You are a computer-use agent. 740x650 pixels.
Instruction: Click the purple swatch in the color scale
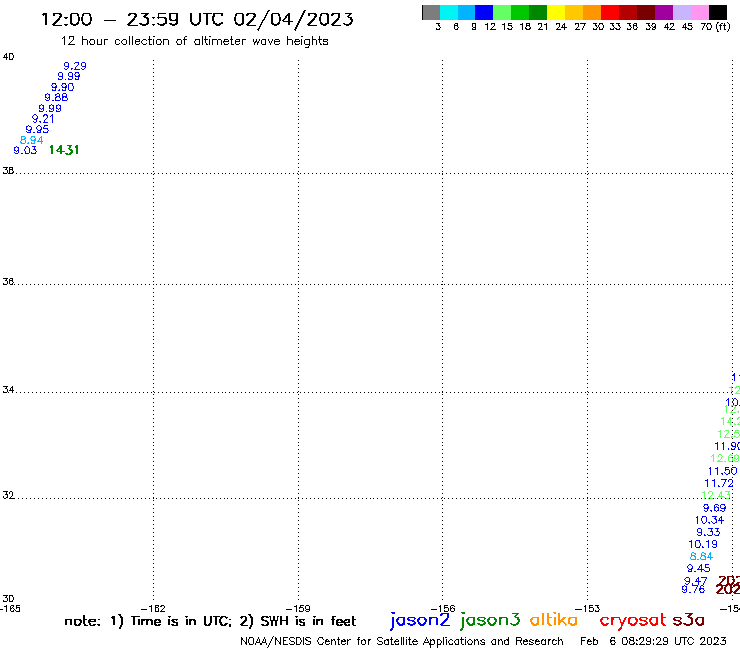coord(664,12)
